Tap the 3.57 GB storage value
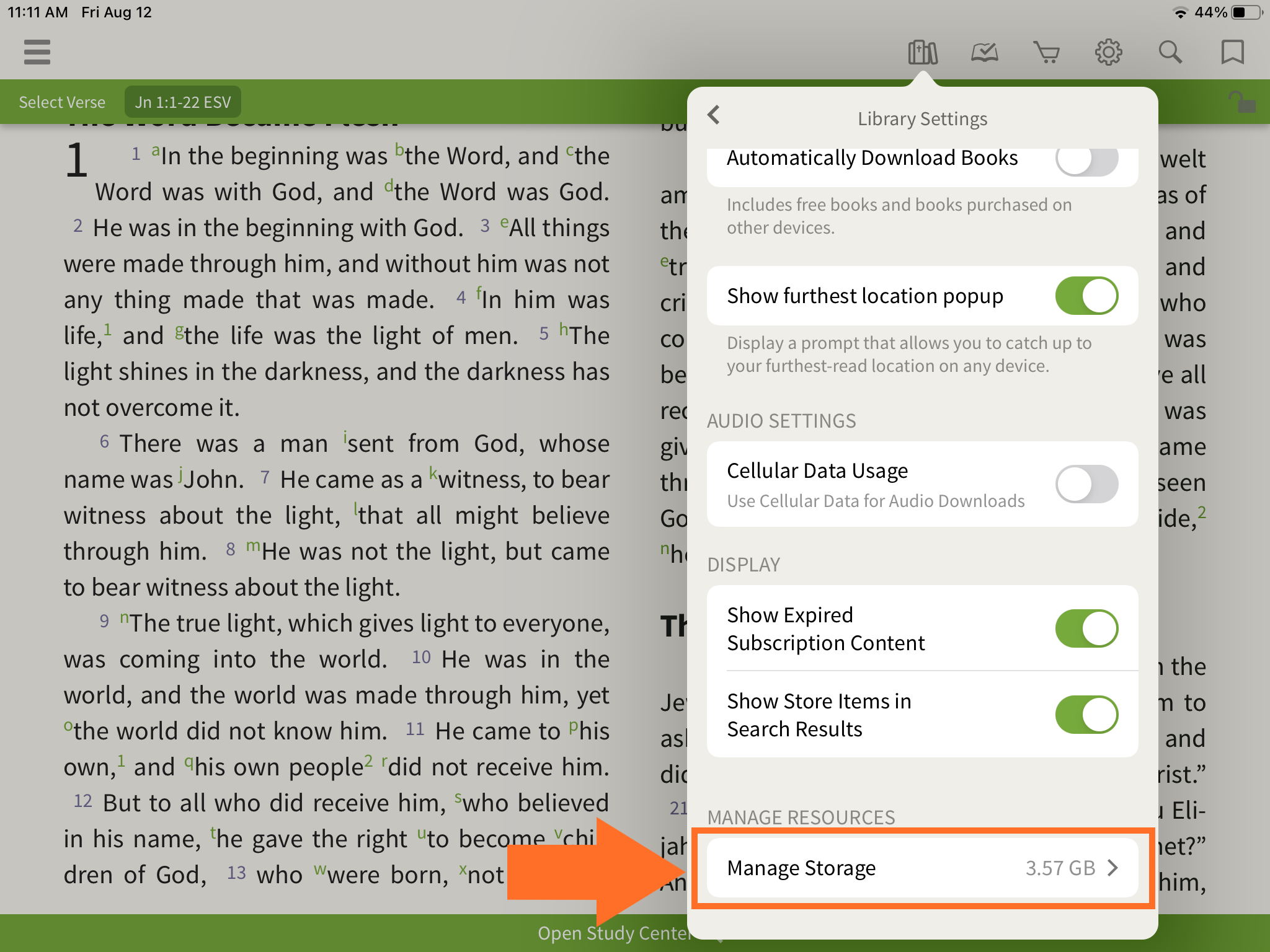Viewport: 1270px width, 952px height. 1060,868
